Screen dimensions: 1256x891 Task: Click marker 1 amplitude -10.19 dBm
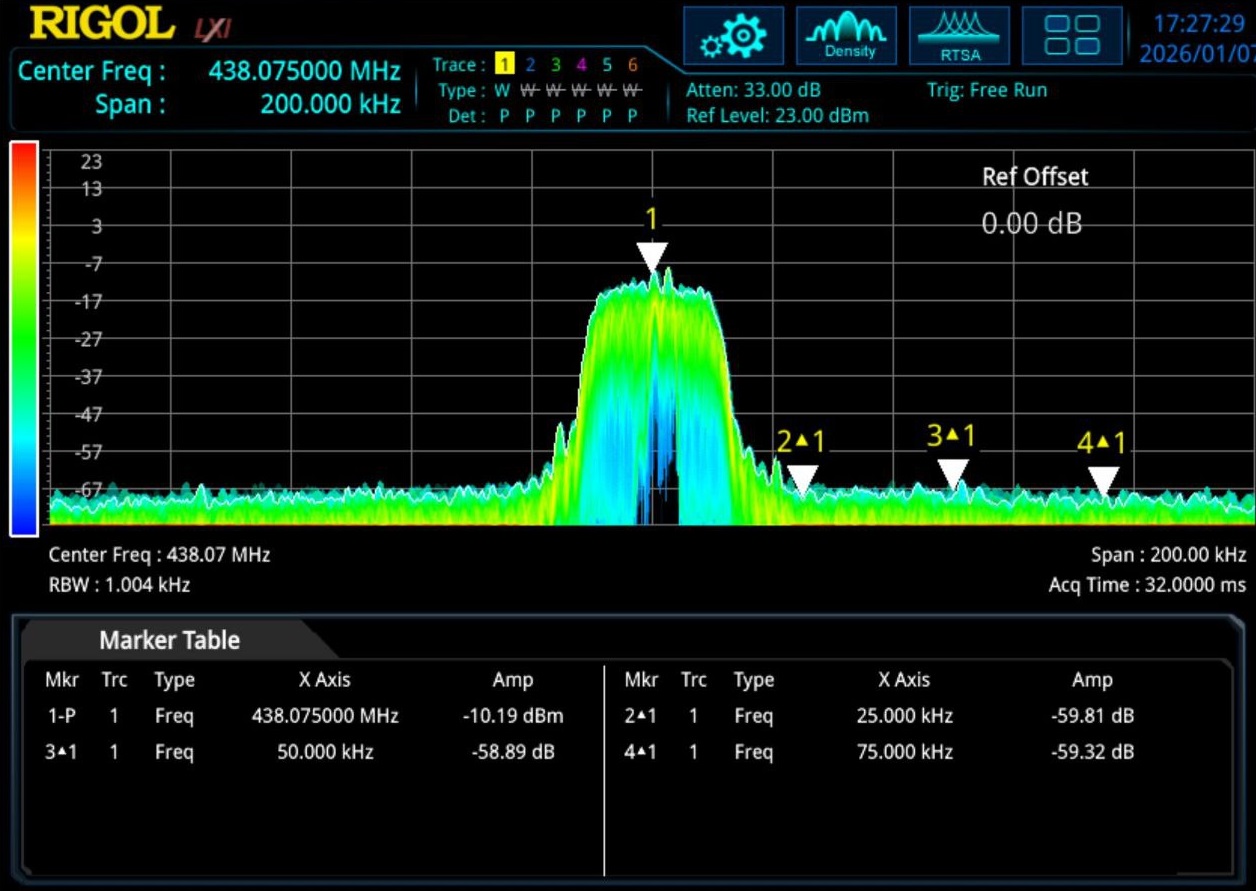[x=513, y=716]
